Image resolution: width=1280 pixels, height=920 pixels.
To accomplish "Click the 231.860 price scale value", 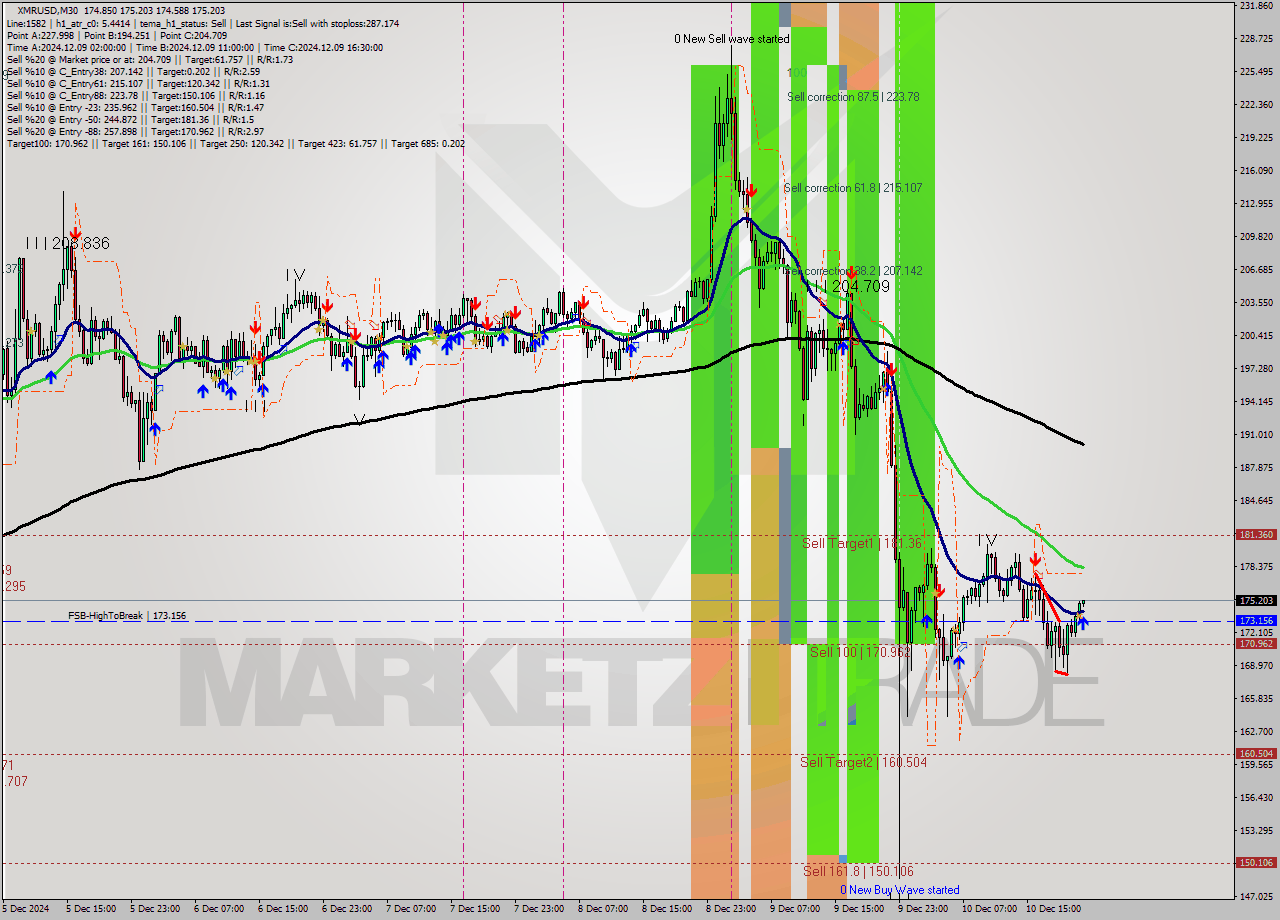I will [x=1256, y=6].
